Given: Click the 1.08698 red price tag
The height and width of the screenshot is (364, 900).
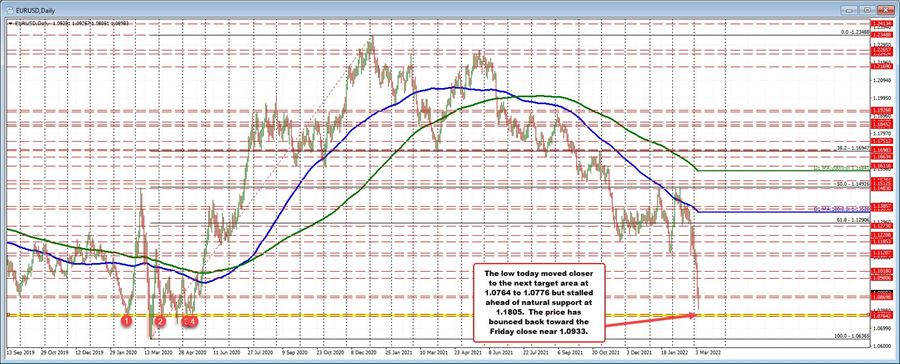Looking at the screenshot, I should coord(882,297).
